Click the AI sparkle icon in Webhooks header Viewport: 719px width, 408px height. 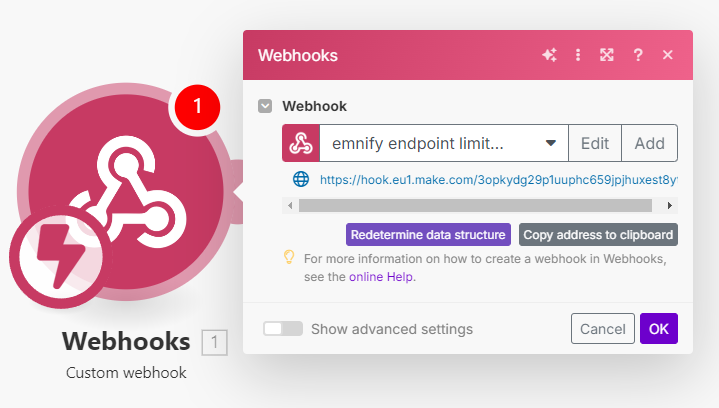point(549,55)
